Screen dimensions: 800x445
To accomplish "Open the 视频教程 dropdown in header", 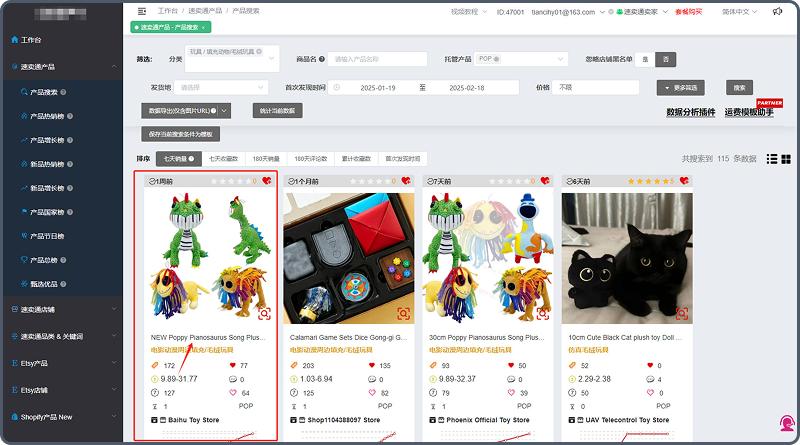I will pos(468,12).
